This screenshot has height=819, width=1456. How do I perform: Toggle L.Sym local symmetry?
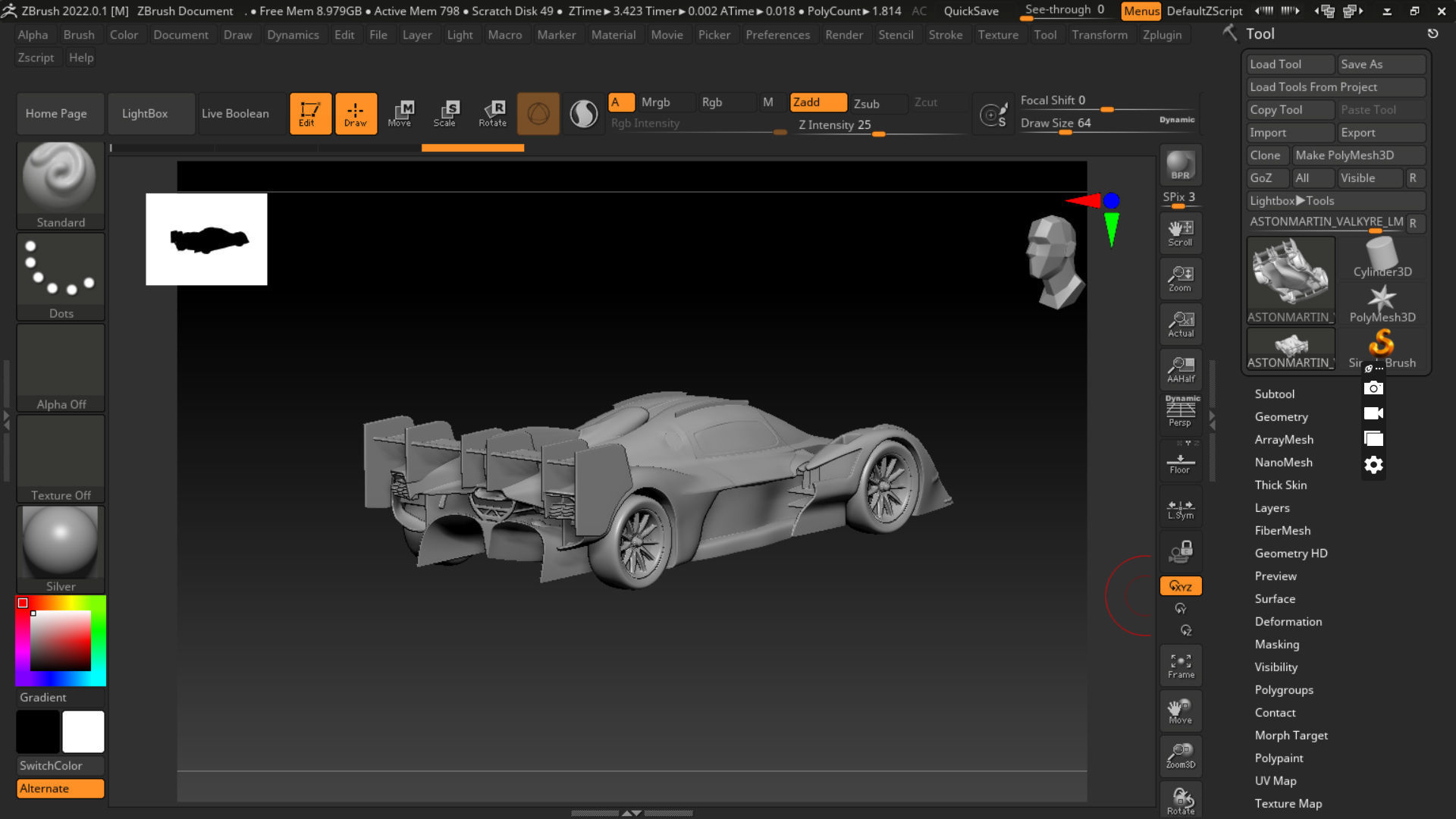pos(1181,507)
